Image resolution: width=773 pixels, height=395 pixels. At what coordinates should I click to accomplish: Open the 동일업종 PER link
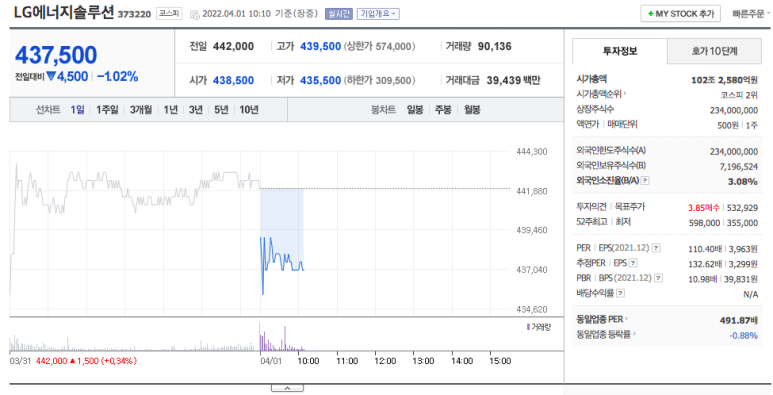click(x=602, y=319)
